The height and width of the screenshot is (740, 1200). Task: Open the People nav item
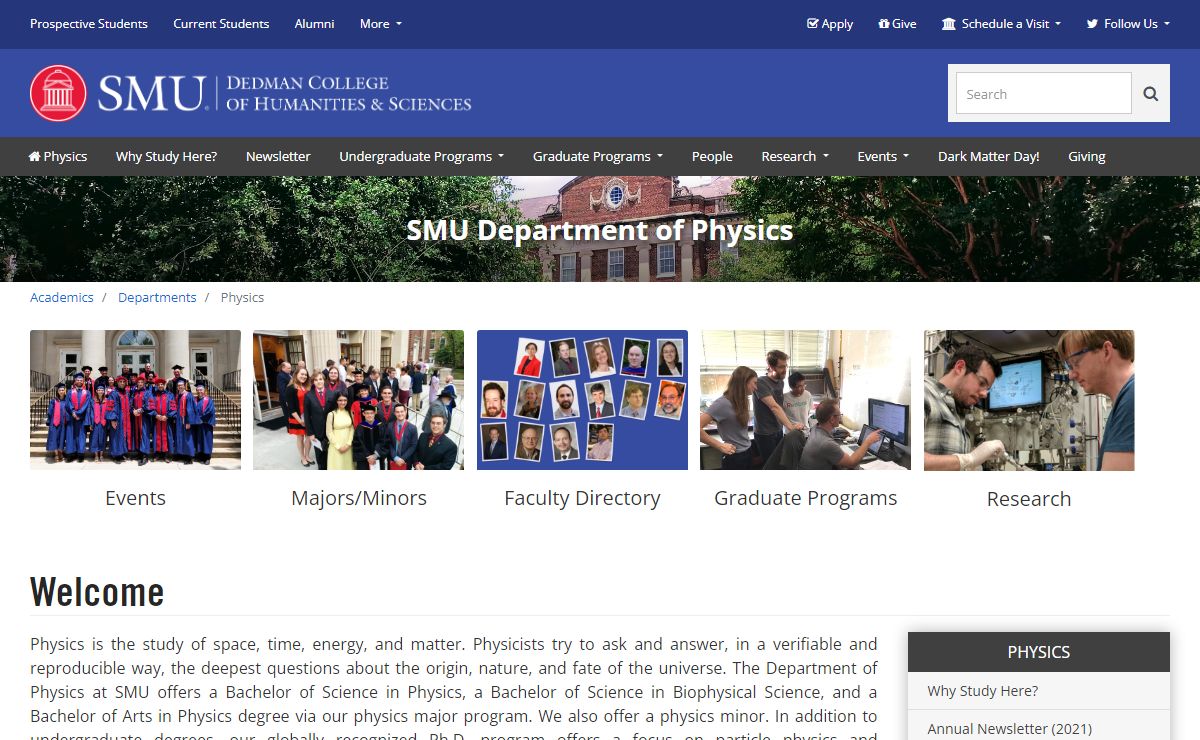point(712,156)
